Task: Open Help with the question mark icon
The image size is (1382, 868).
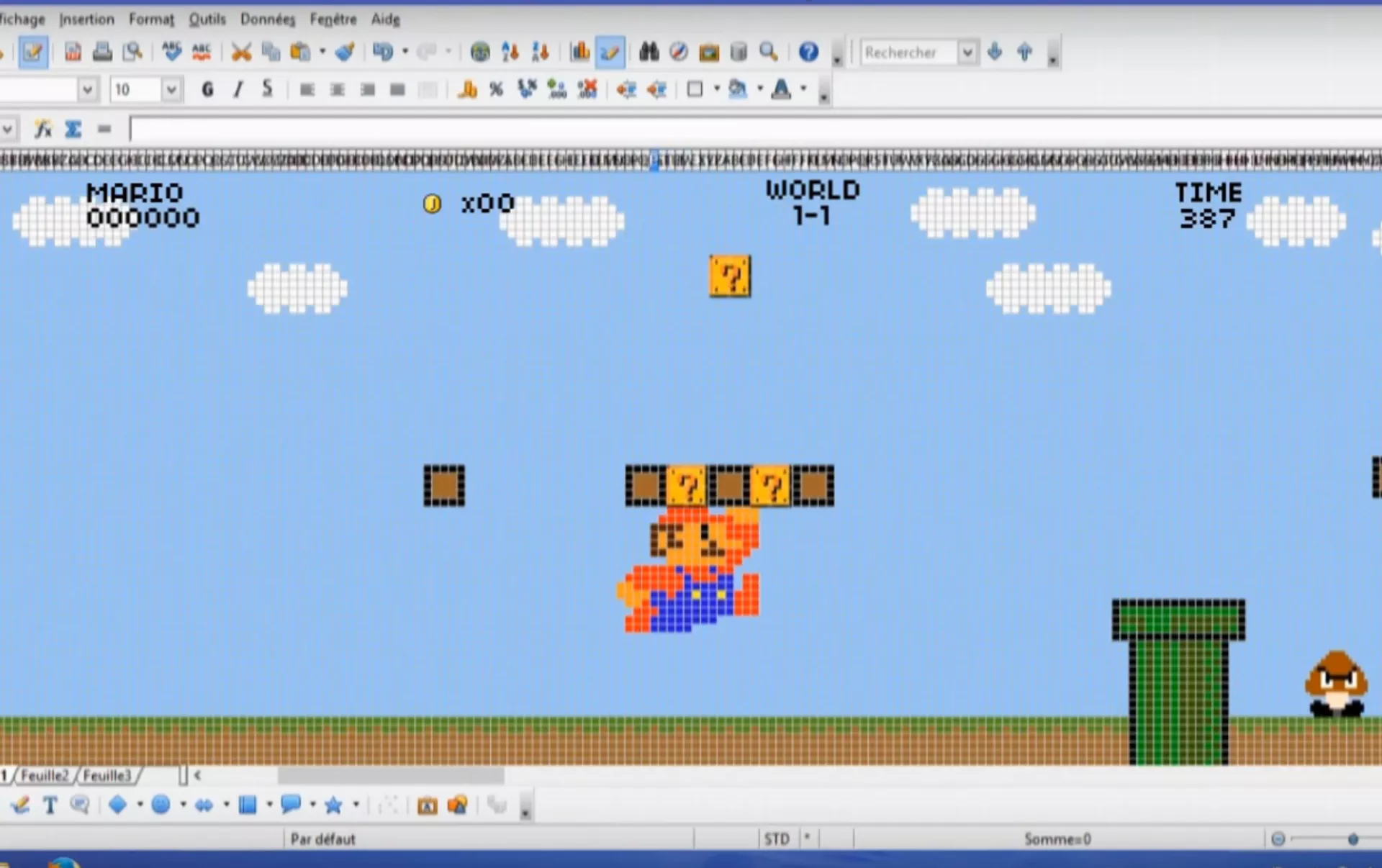Action: coord(808,52)
